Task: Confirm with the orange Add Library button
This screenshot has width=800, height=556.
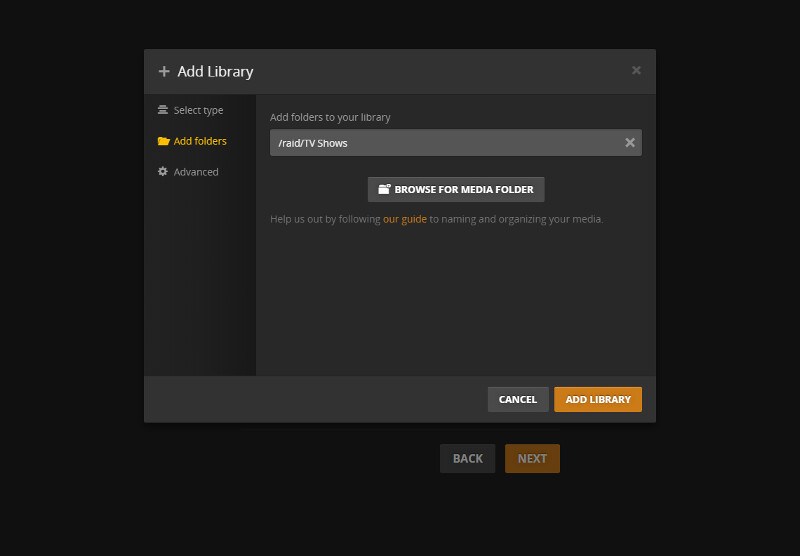Action: 598,399
